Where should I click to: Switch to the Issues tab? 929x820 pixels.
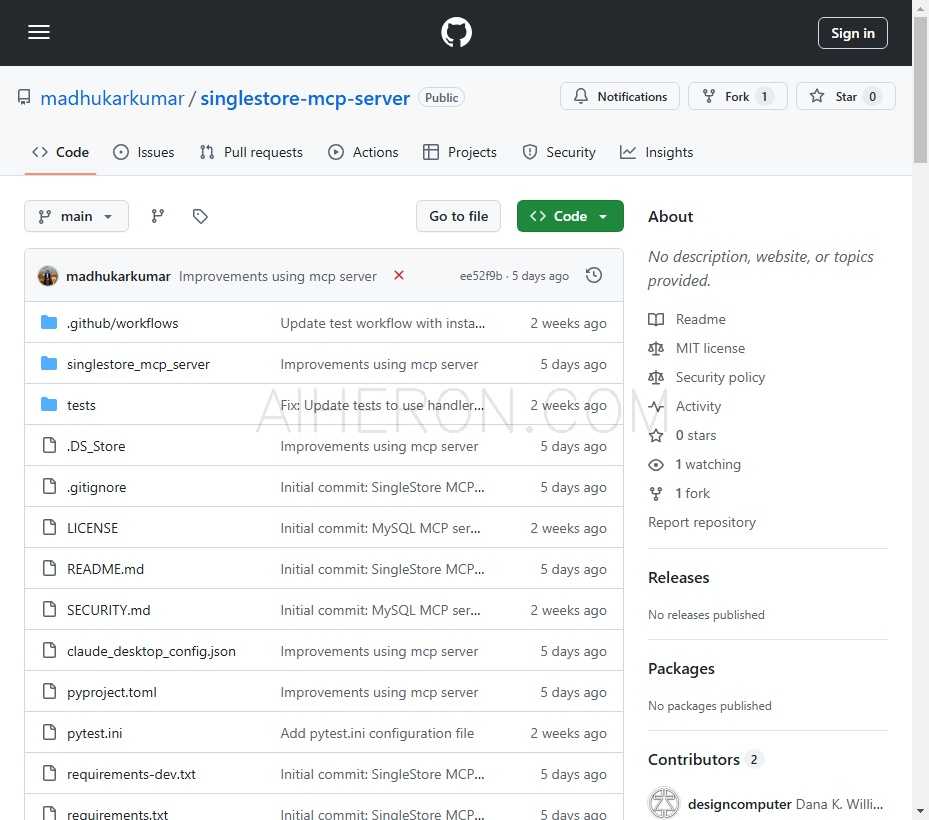[144, 152]
